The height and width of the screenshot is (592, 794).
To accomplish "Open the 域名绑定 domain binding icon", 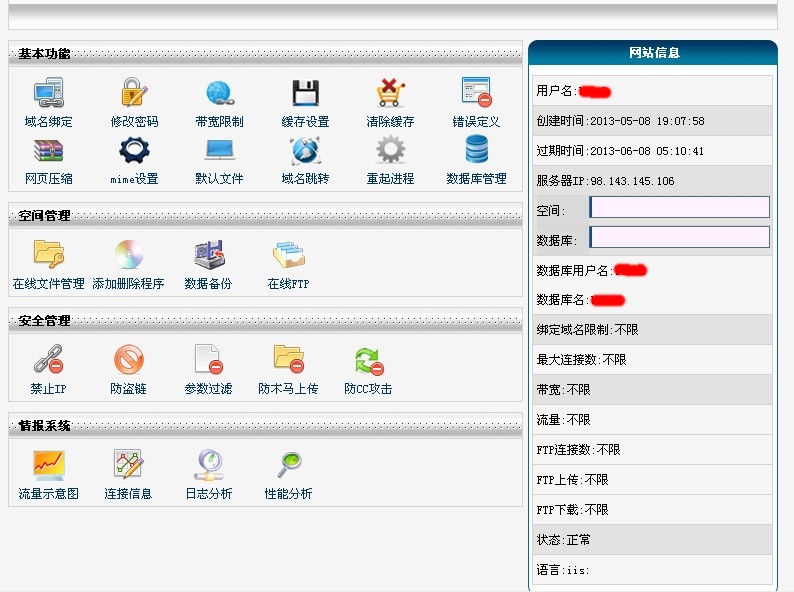I will tap(48, 93).
